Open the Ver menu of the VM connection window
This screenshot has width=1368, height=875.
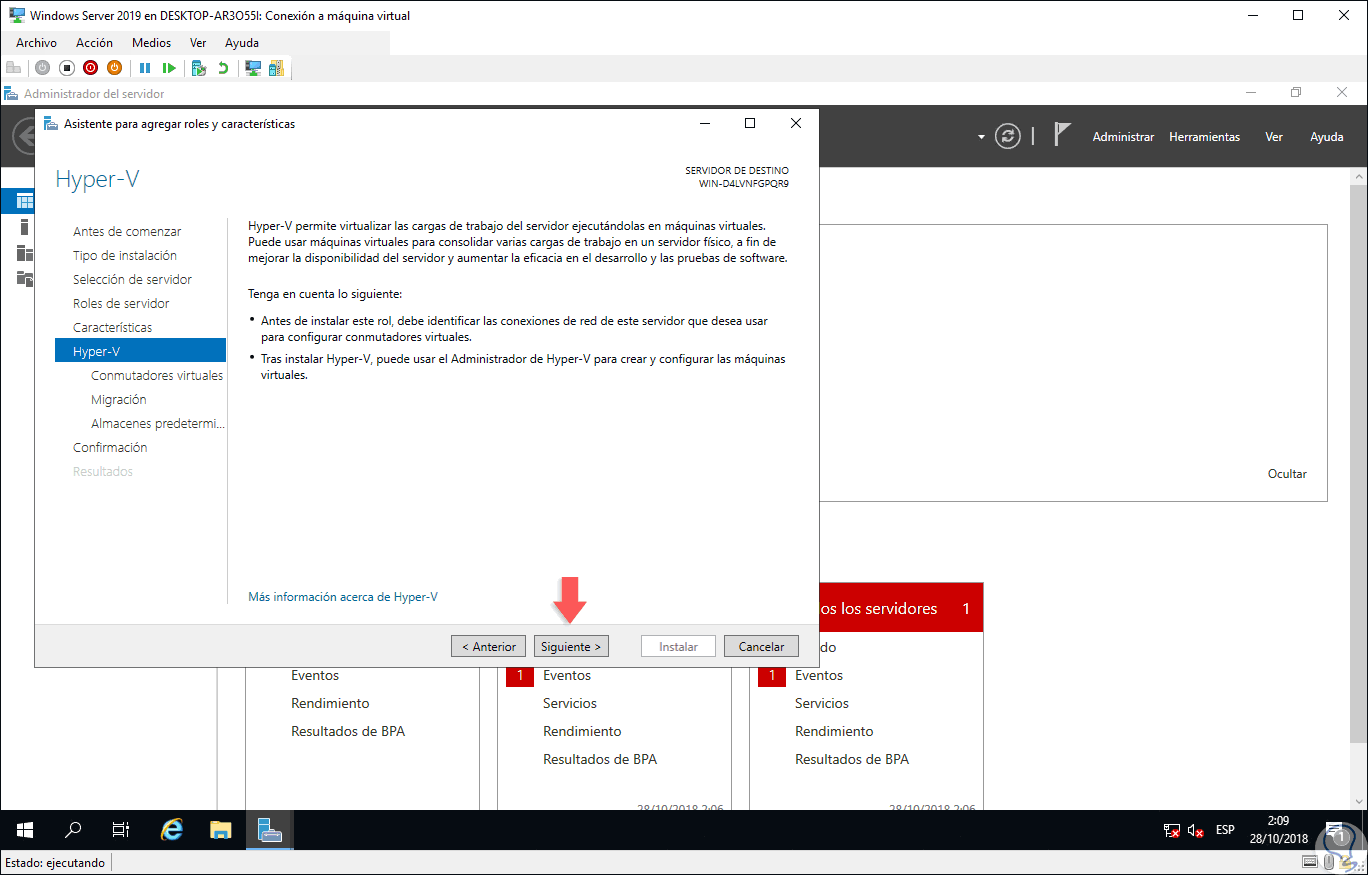(x=198, y=43)
